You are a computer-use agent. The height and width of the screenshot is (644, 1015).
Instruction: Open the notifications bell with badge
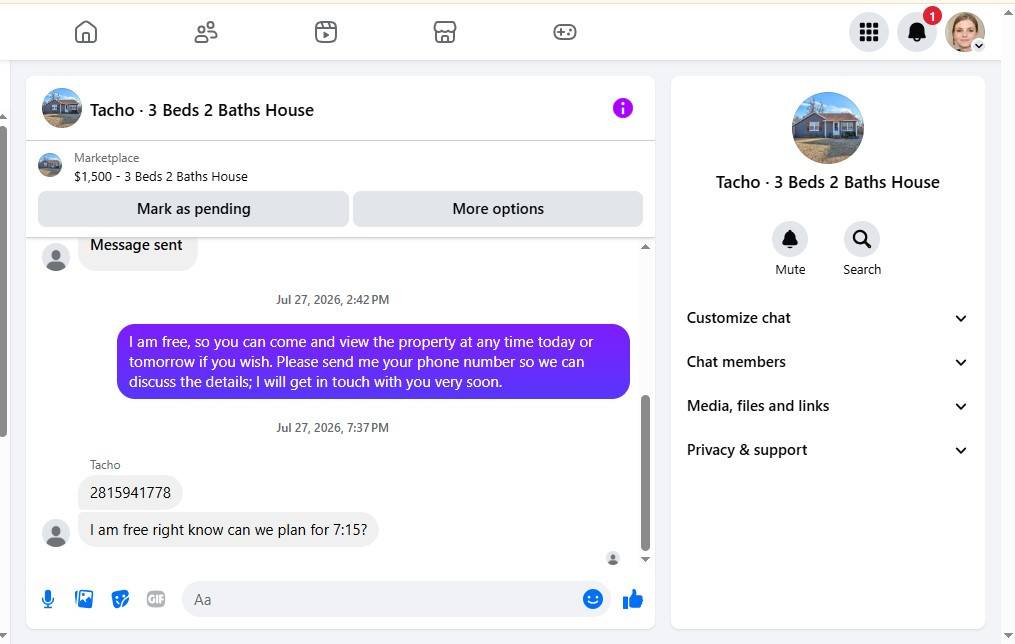tap(917, 32)
